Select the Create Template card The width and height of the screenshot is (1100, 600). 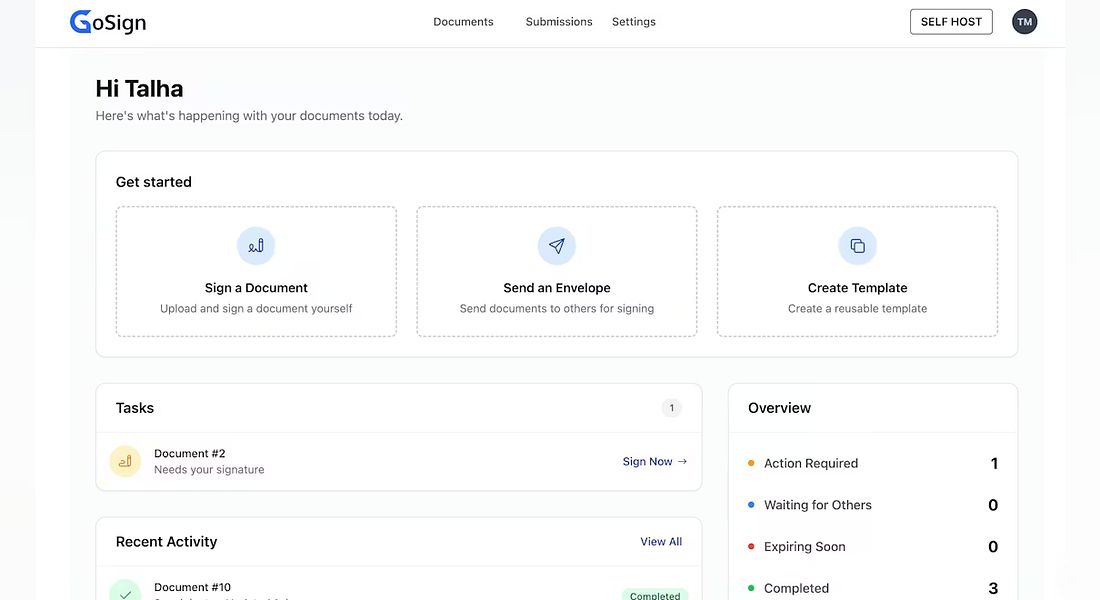857,272
